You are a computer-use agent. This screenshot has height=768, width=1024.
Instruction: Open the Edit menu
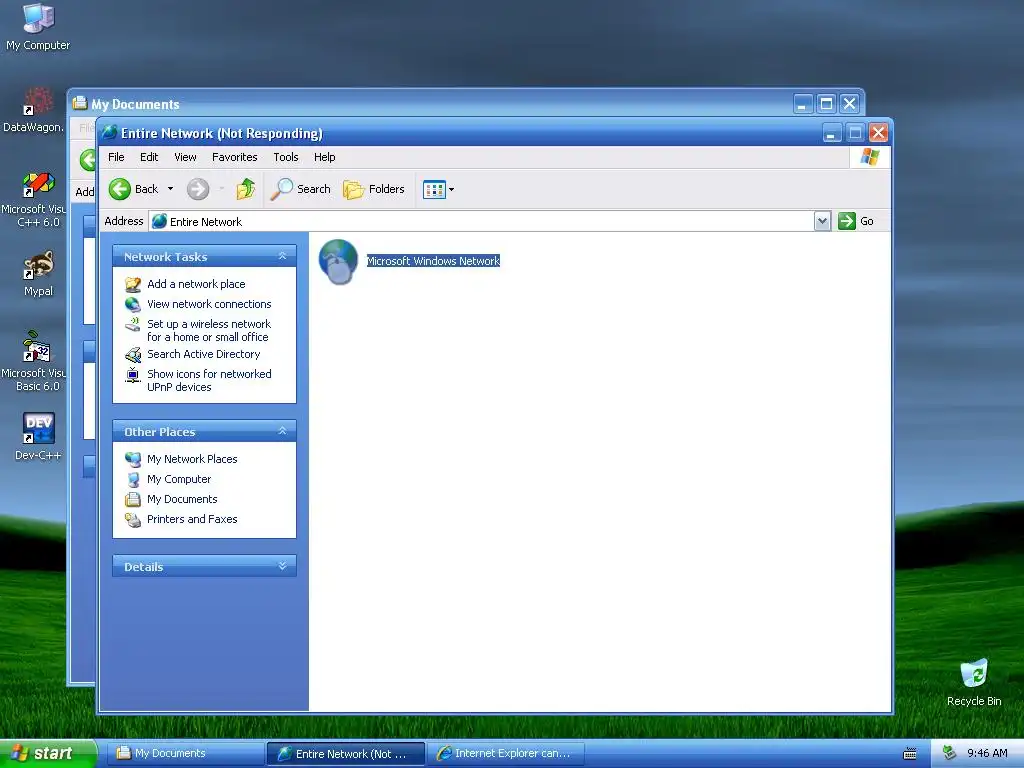149,157
